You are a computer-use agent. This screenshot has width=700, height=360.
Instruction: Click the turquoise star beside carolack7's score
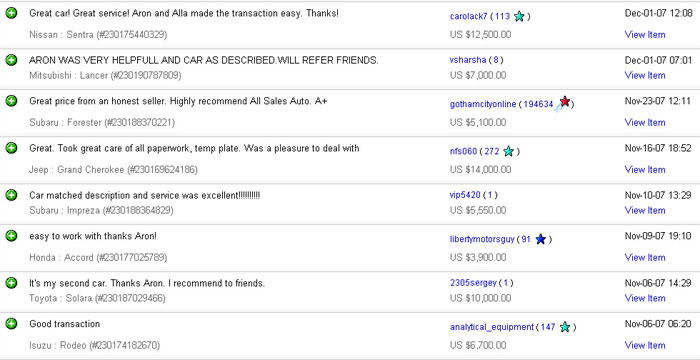pyautogui.click(x=519, y=17)
